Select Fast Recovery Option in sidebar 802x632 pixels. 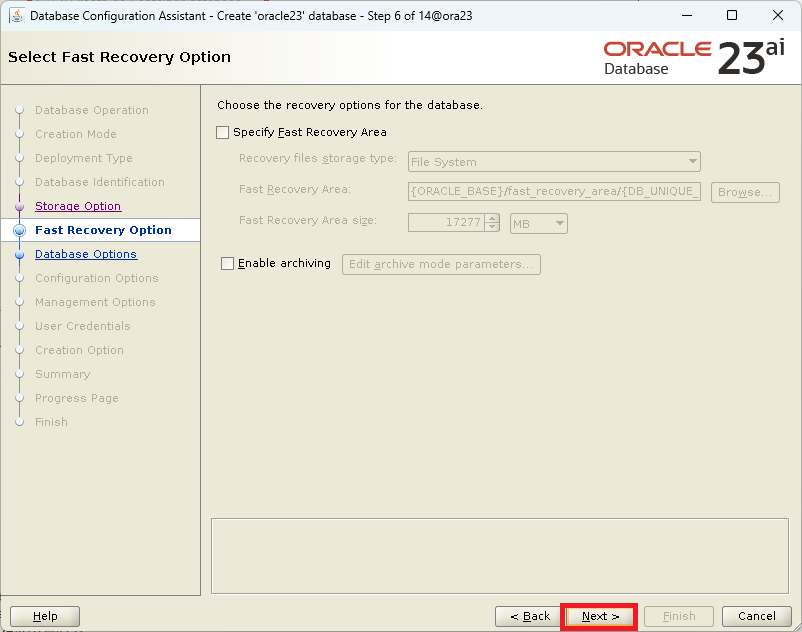(103, 230)
